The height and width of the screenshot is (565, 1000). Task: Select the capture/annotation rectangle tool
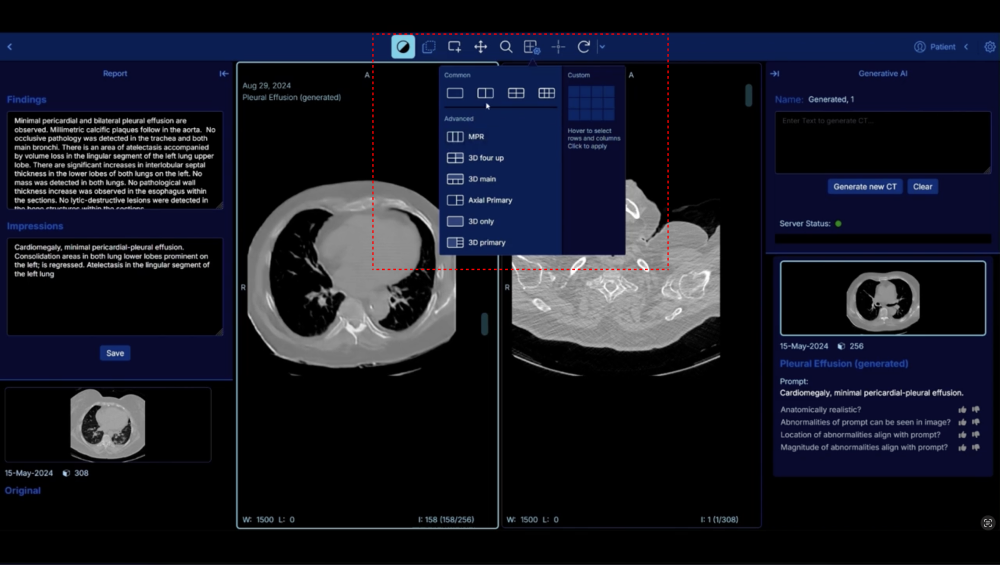coord(454,47)
